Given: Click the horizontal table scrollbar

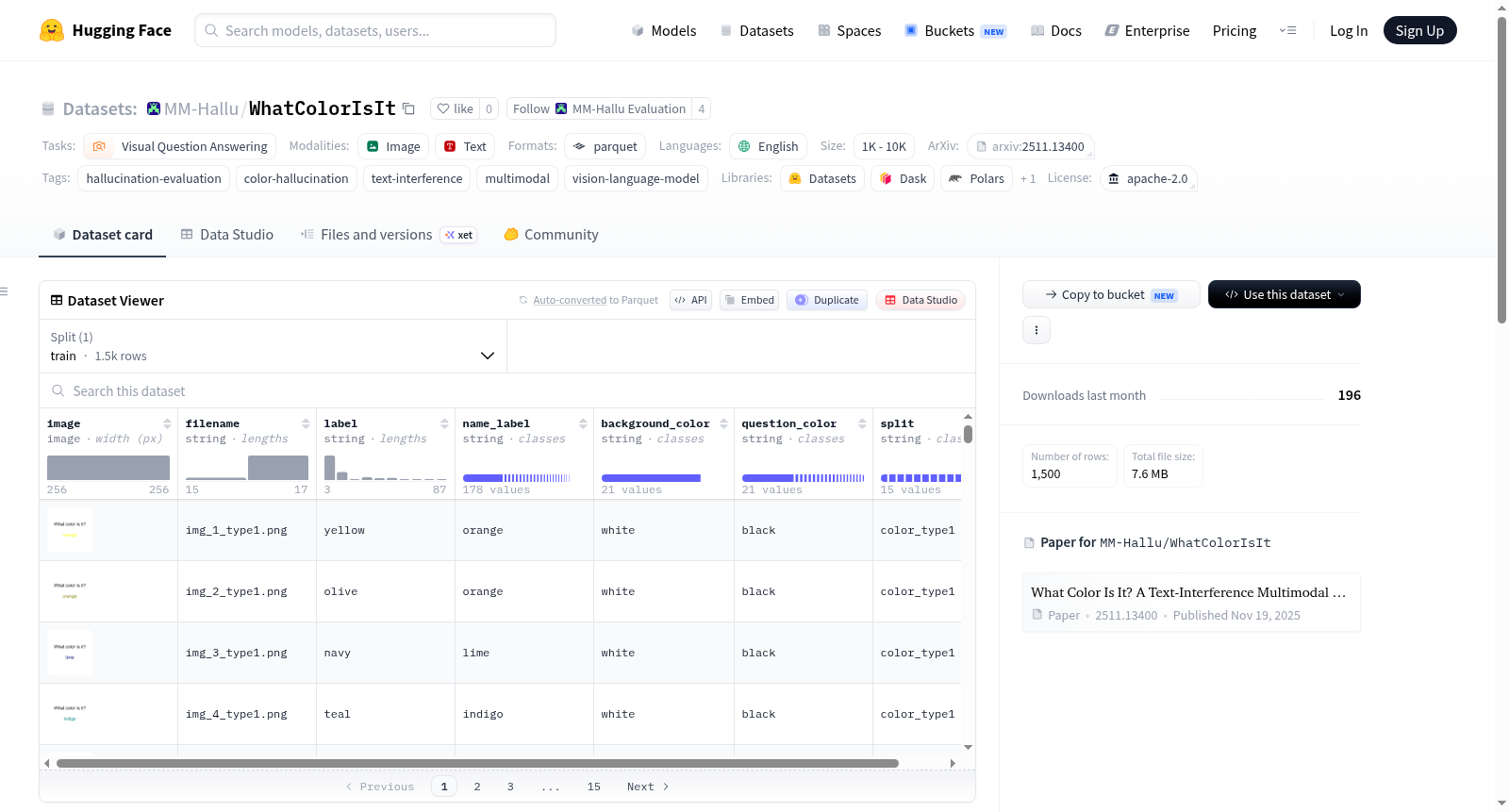Looking at the screenshot, I should [x=477, y=763].
